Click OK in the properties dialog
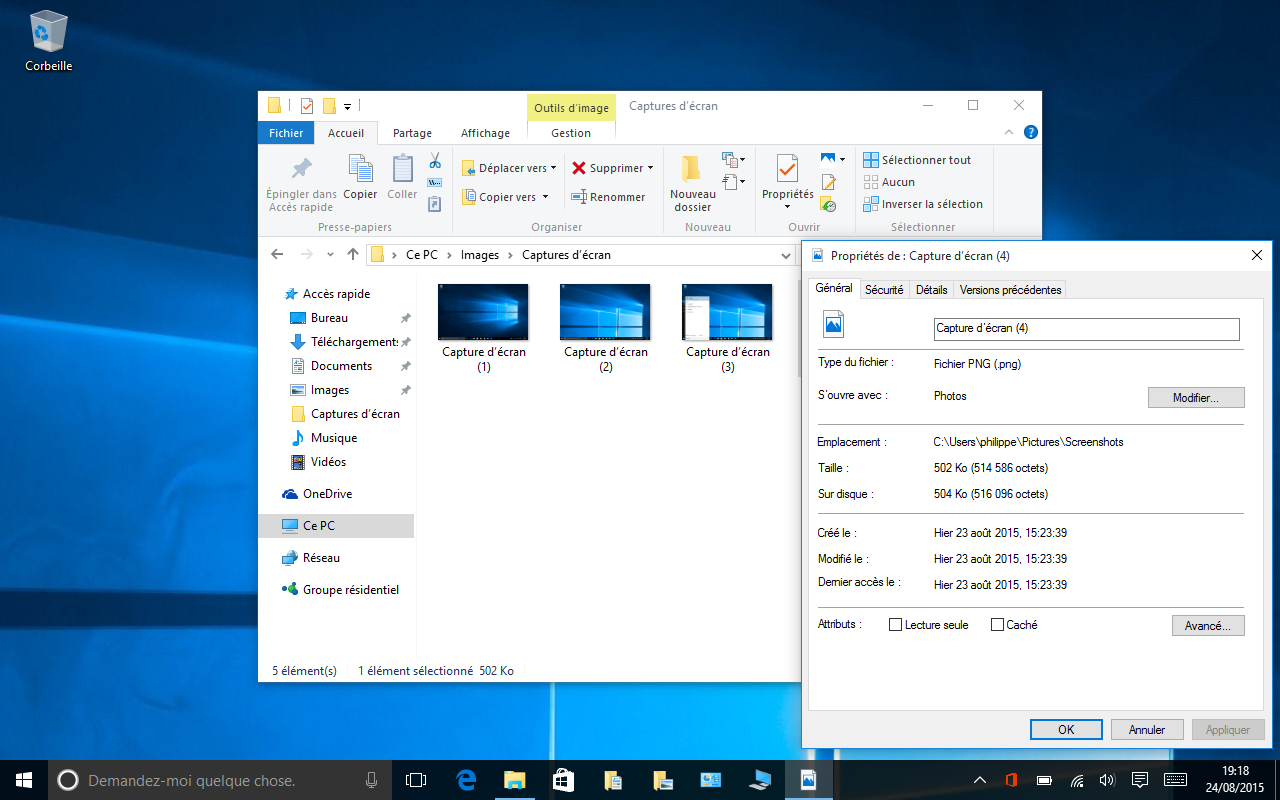Viewport: 1280px width, 800px height. 1066,730
